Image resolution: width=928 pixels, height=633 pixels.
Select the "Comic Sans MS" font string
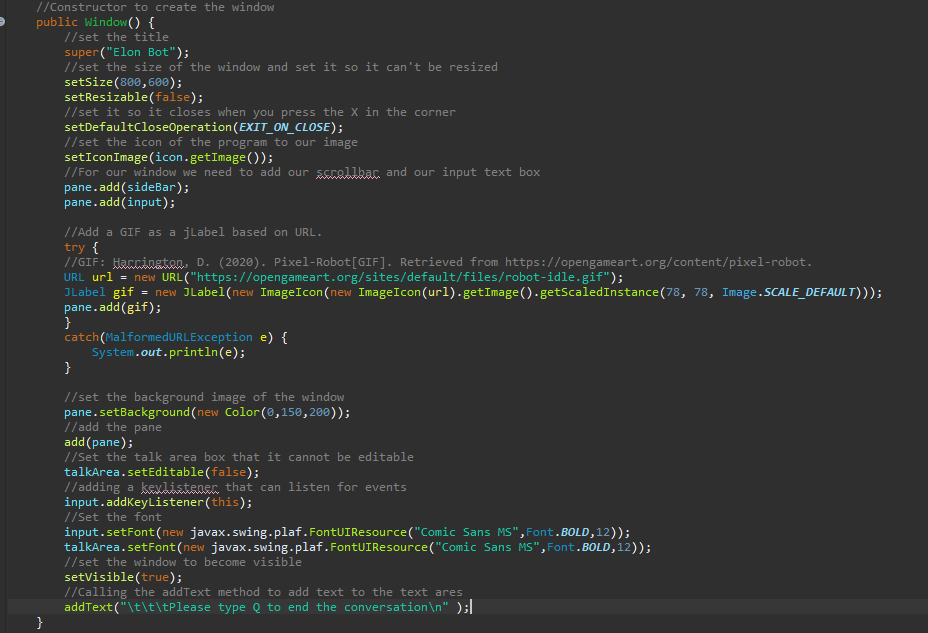click(x=464, y=531)
